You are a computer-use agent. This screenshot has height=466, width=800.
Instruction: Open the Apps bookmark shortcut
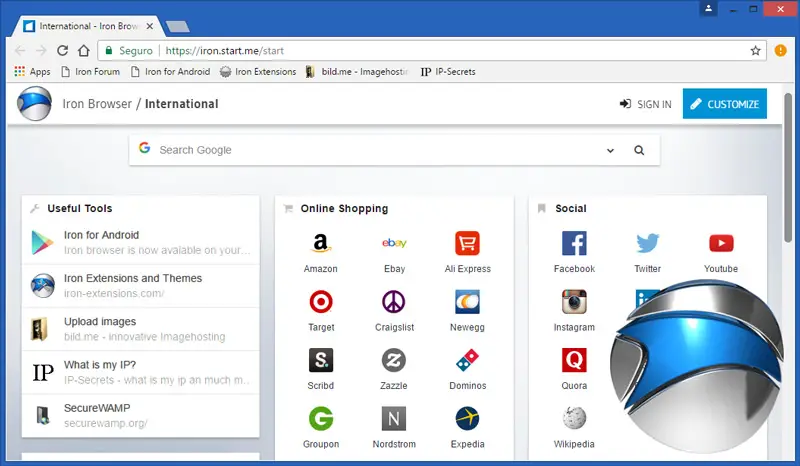coord(33,72)
